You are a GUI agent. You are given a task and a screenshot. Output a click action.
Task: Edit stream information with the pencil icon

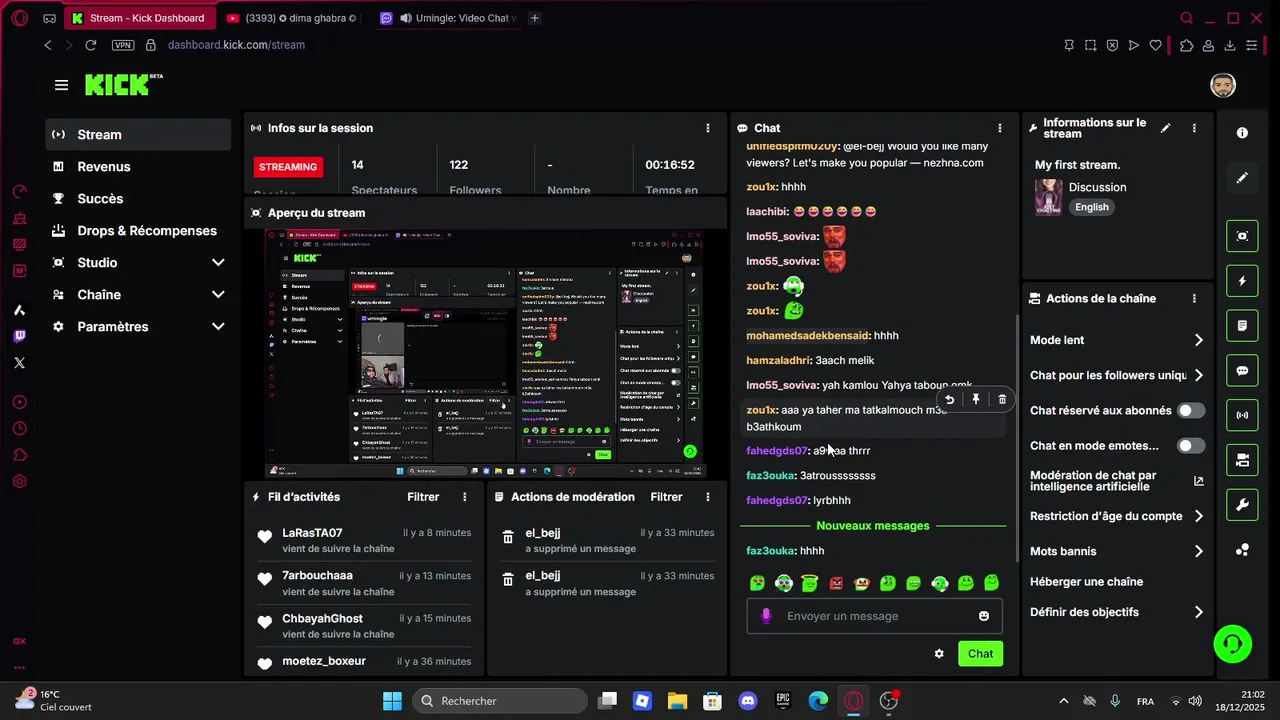point(1165,128)
